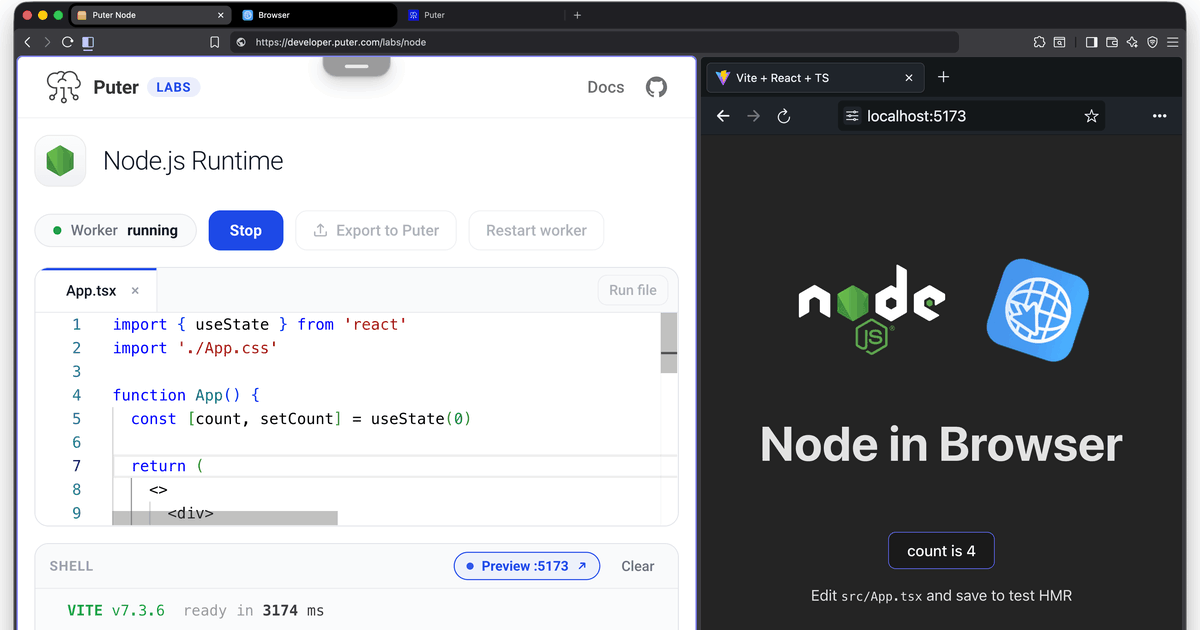Image resolution: width=1200 pixels, height=630 pixels.
Task: Open the shield VPN icon in toolbar
Action: coord(1152,42)
